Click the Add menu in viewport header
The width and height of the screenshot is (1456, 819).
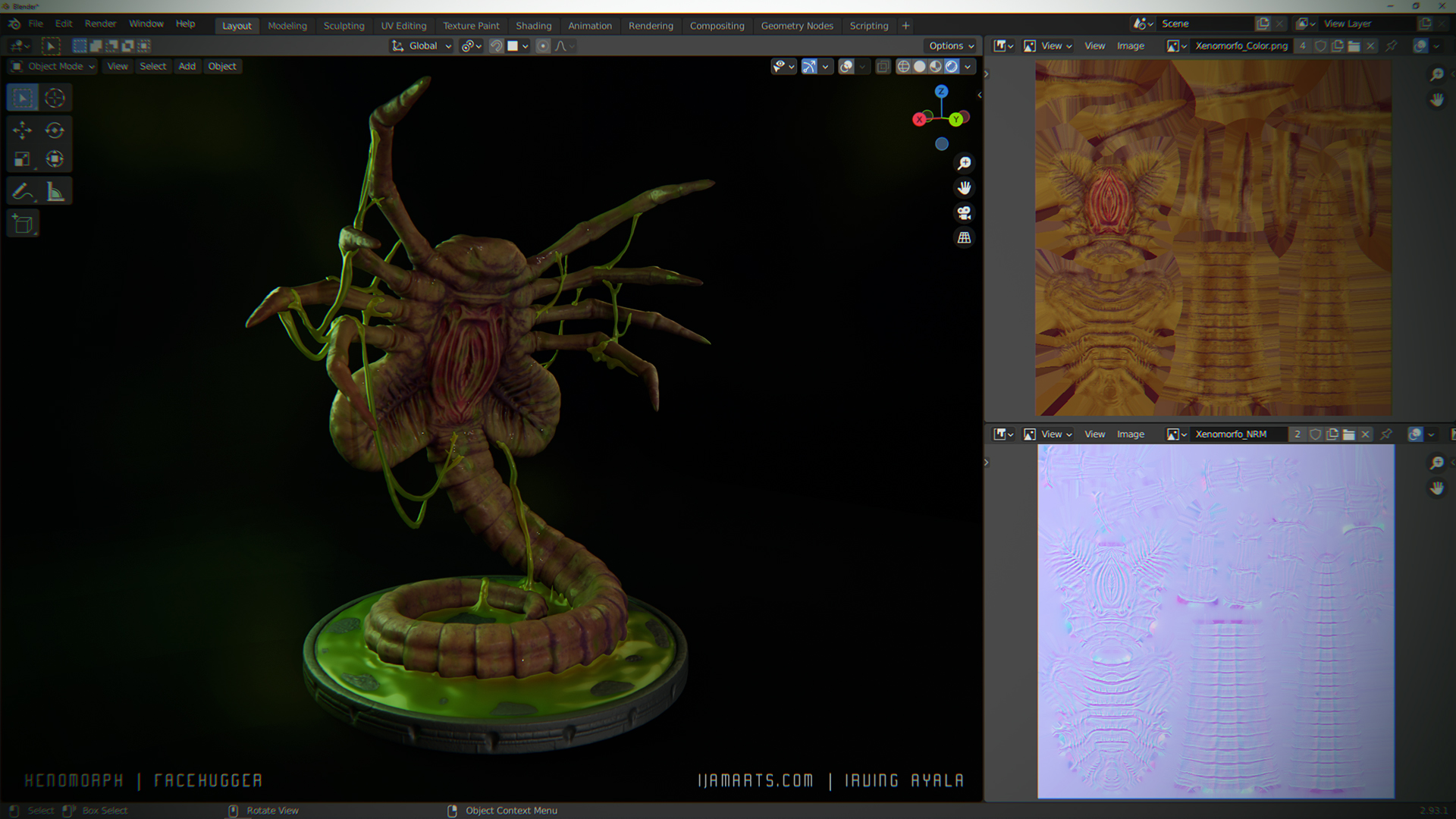187,67
